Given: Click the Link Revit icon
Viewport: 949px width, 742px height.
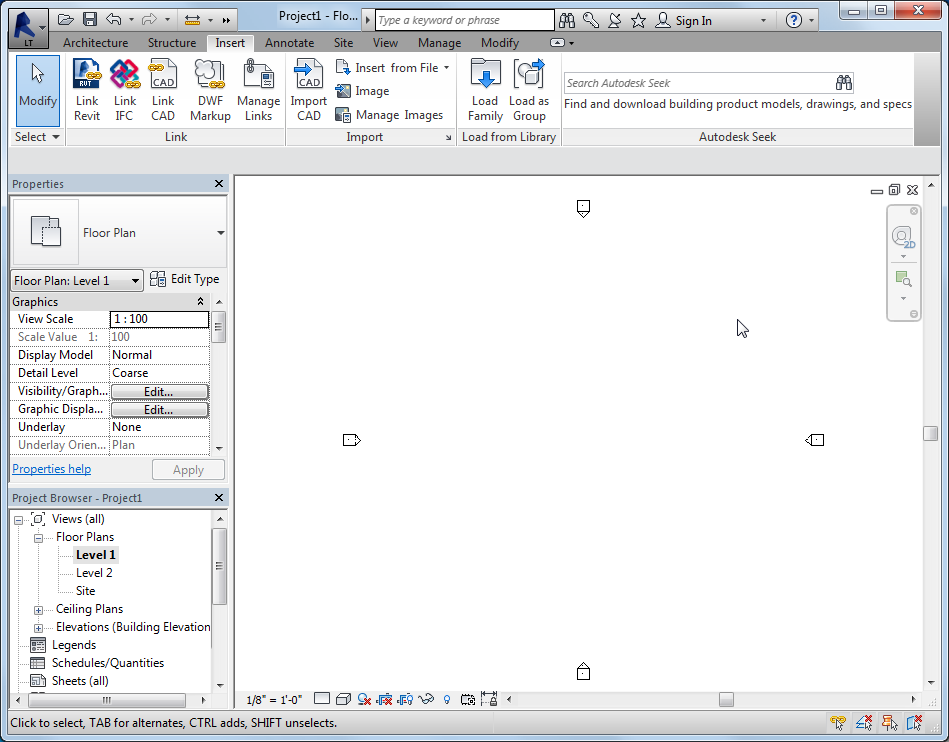Looking at the screenshot, I should [87, 90].
